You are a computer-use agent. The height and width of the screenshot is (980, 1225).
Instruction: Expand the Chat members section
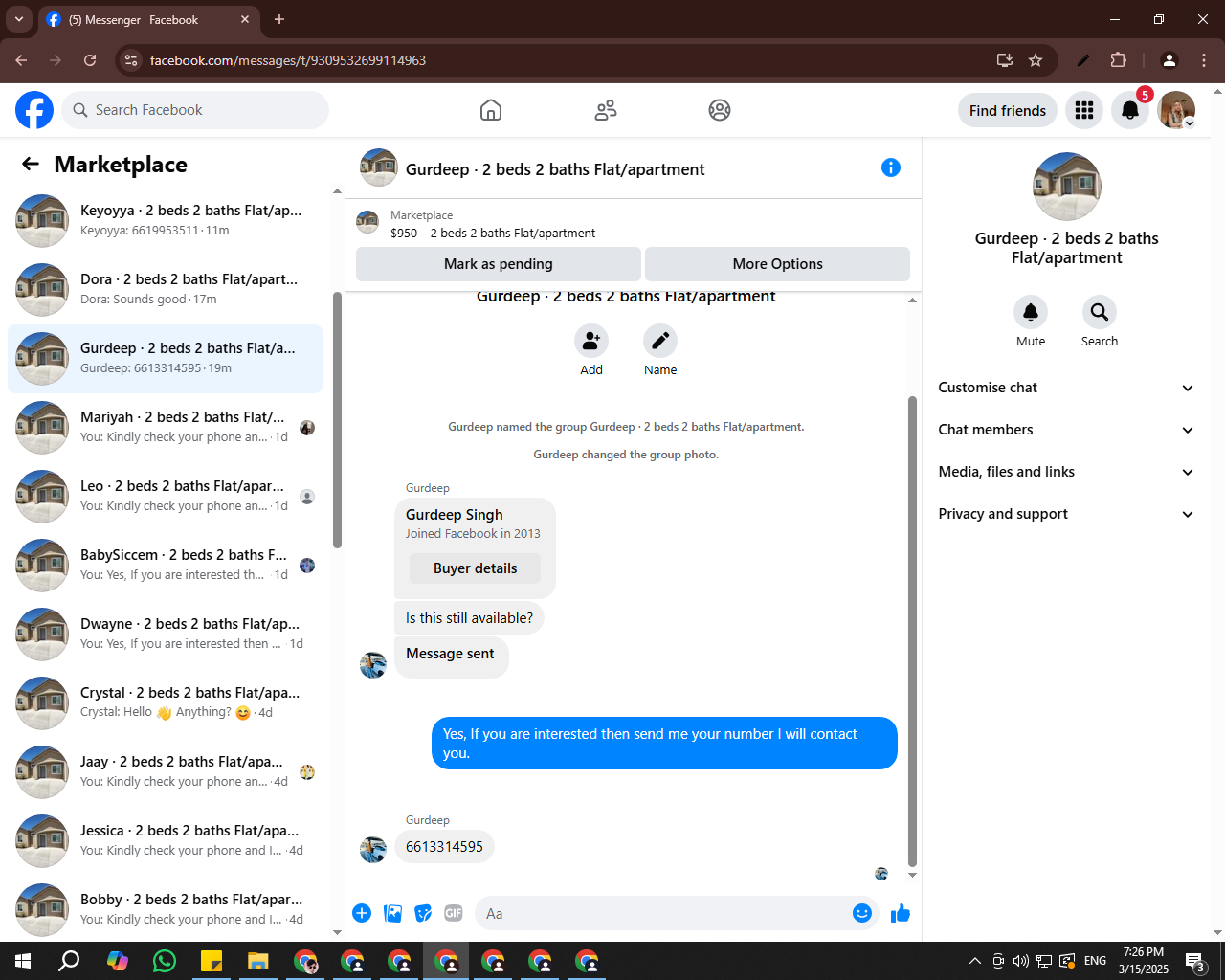coord(1066,430)
